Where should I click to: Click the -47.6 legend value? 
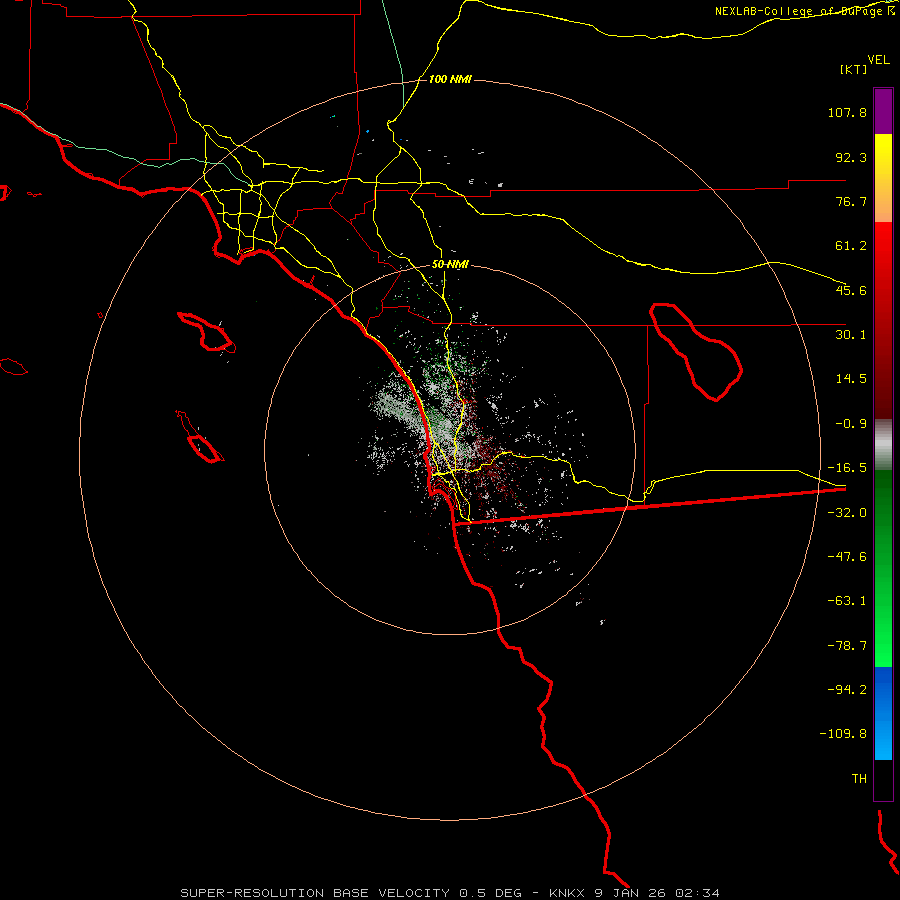click(847, 557)
